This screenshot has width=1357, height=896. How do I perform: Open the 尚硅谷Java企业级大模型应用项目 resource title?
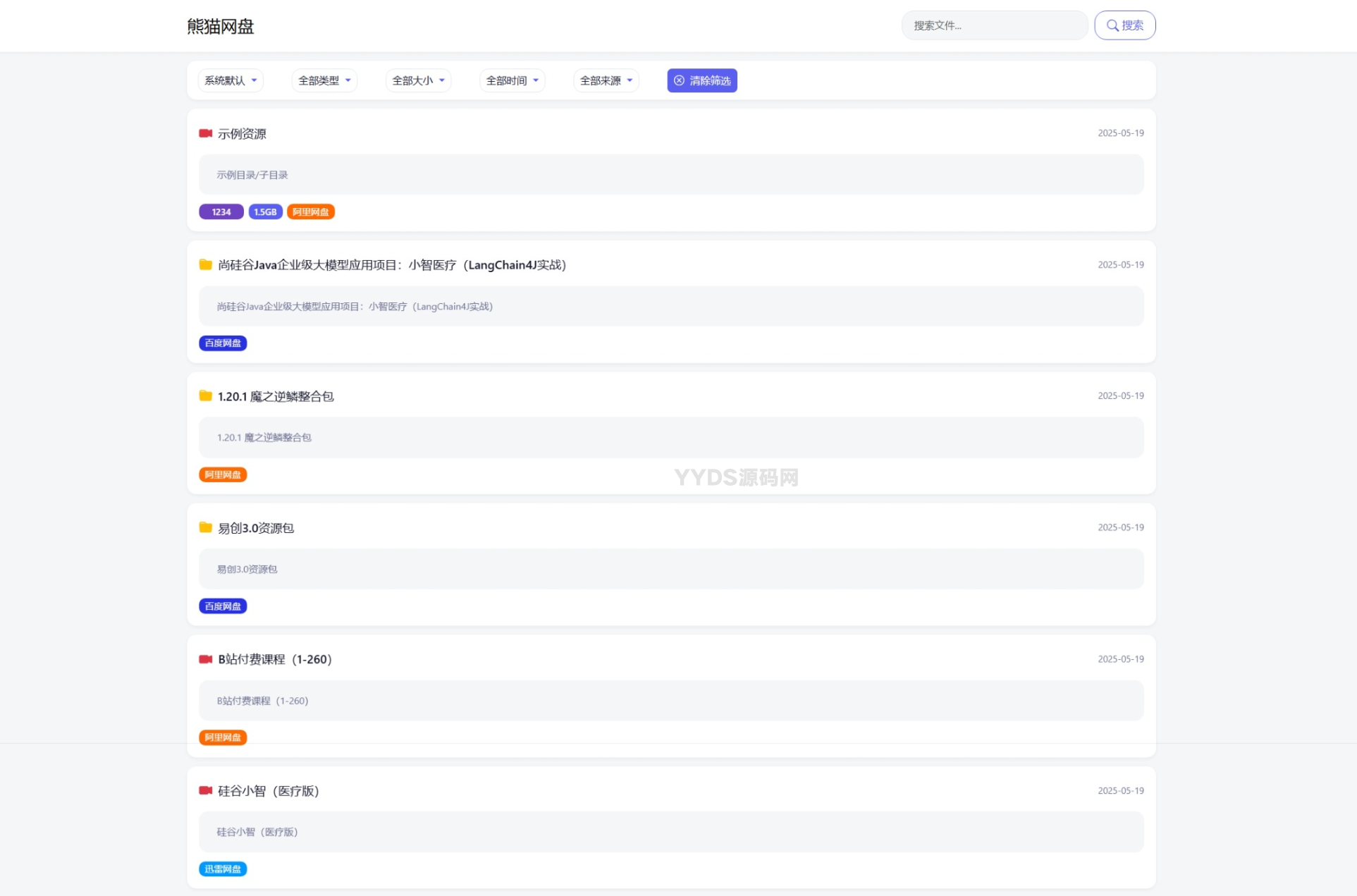(391, 264)
